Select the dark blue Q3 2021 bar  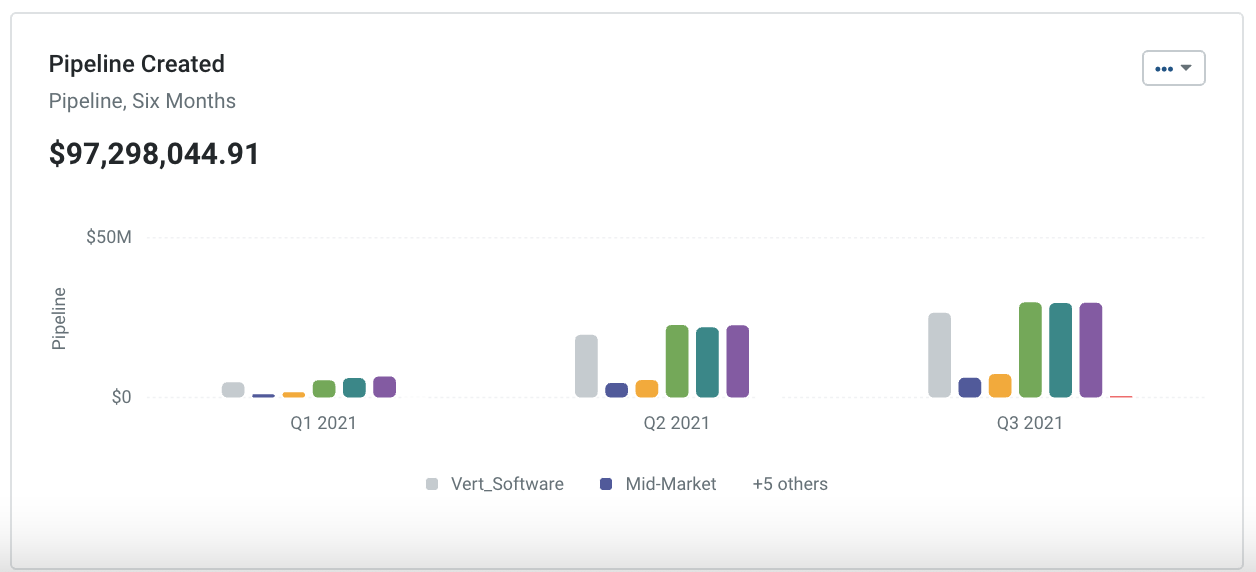(x=969, y=388)
